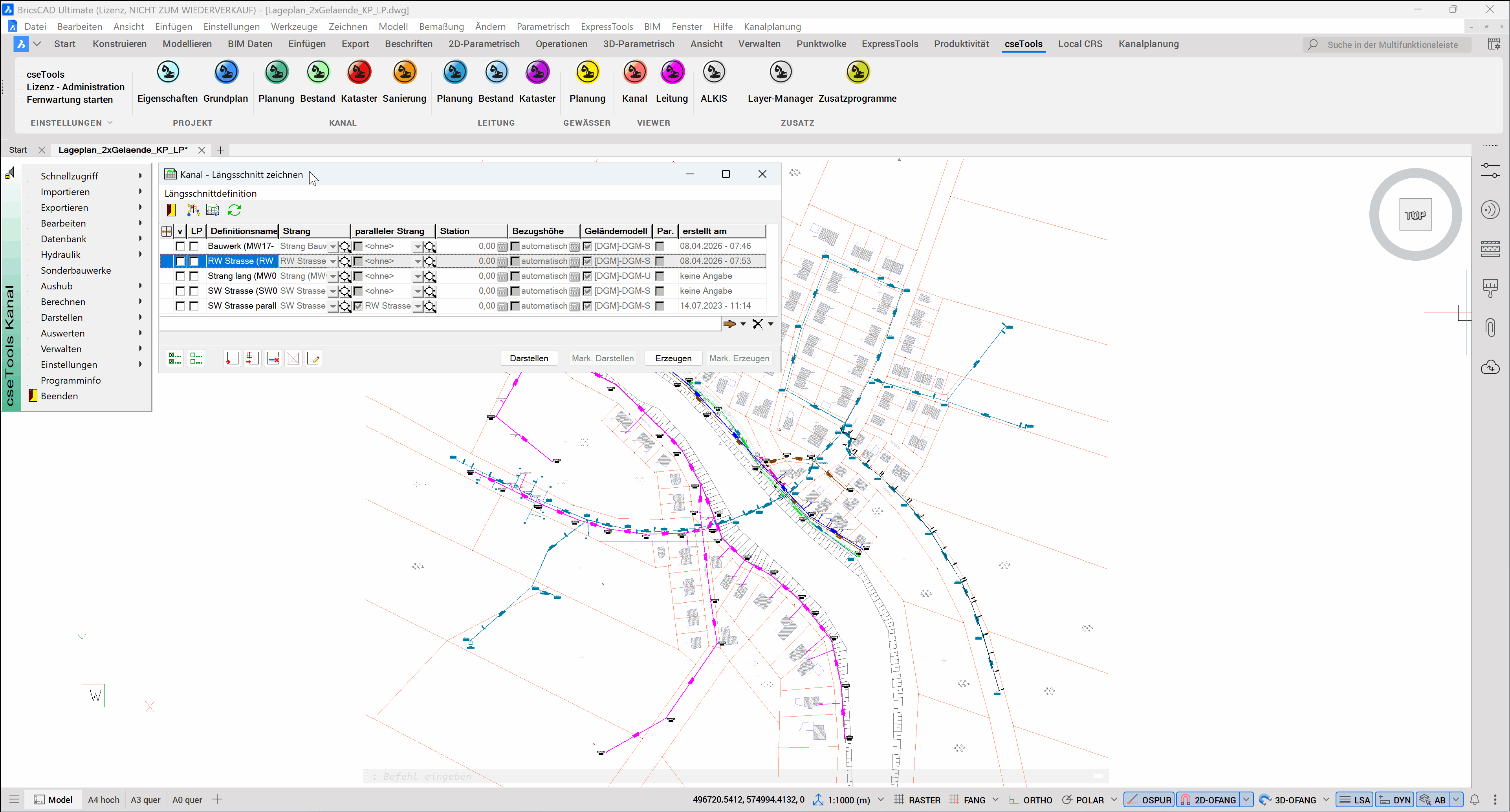Click the Erzeugen button
Screen dimensions: 1510x812
coord(673,358)
